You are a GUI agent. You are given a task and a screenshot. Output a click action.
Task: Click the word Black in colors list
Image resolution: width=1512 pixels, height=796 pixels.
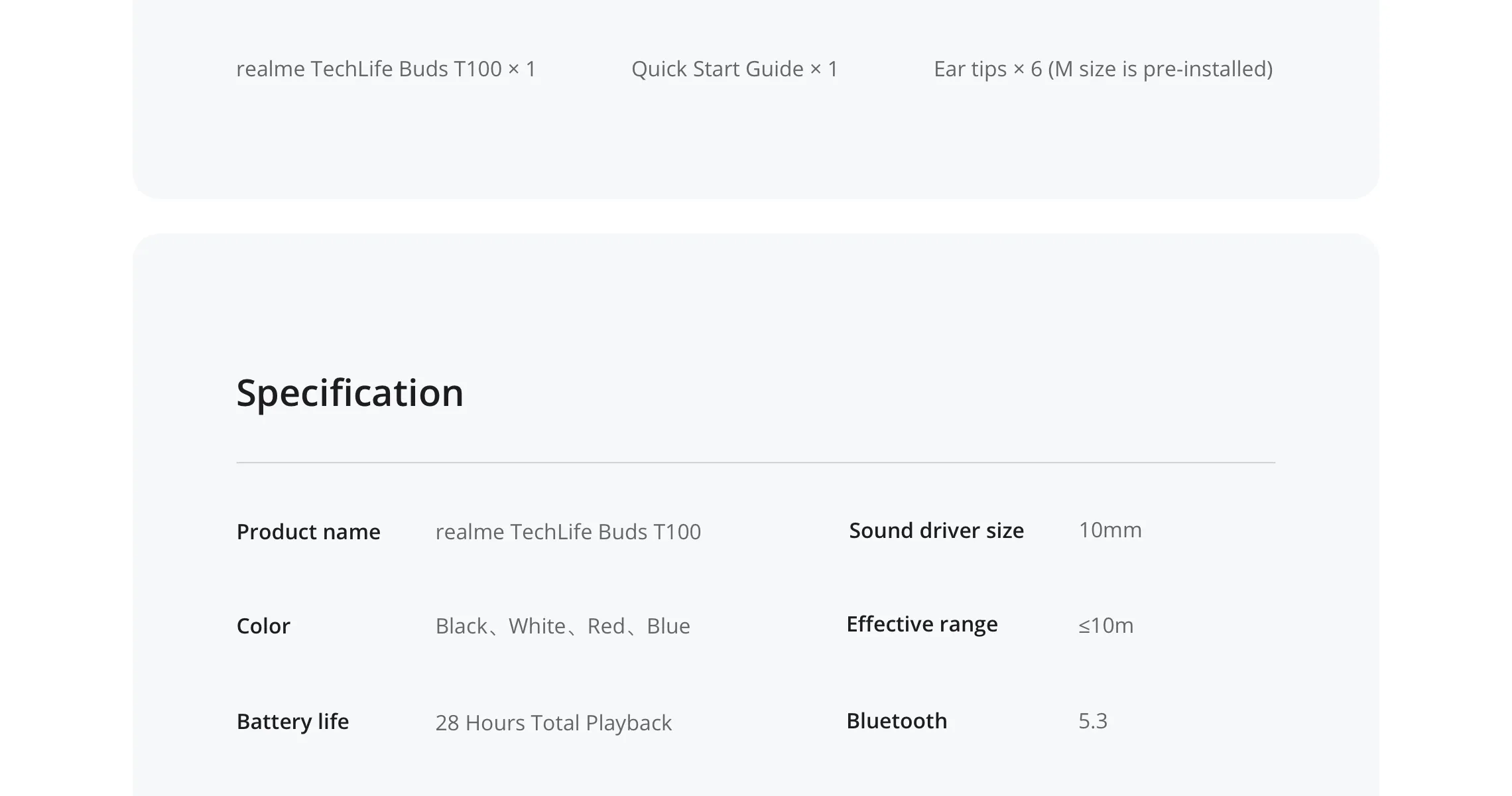(x=462, y=626)
